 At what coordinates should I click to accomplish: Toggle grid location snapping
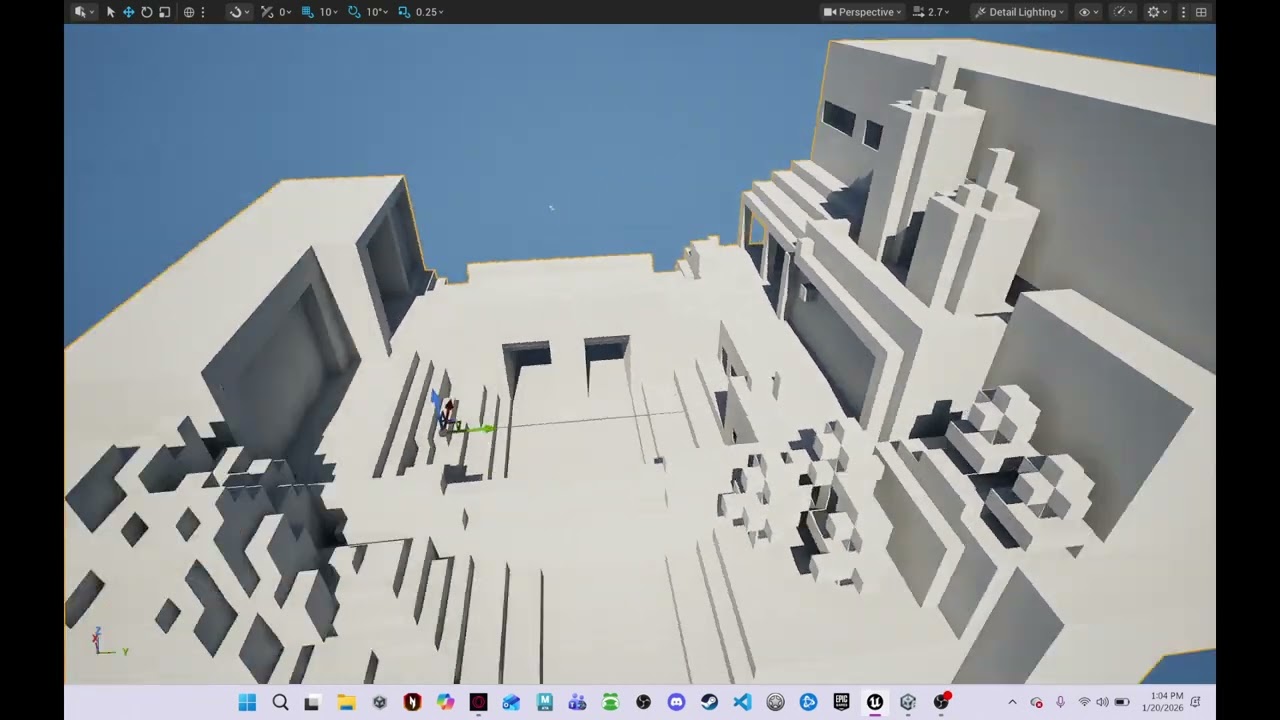308,12
